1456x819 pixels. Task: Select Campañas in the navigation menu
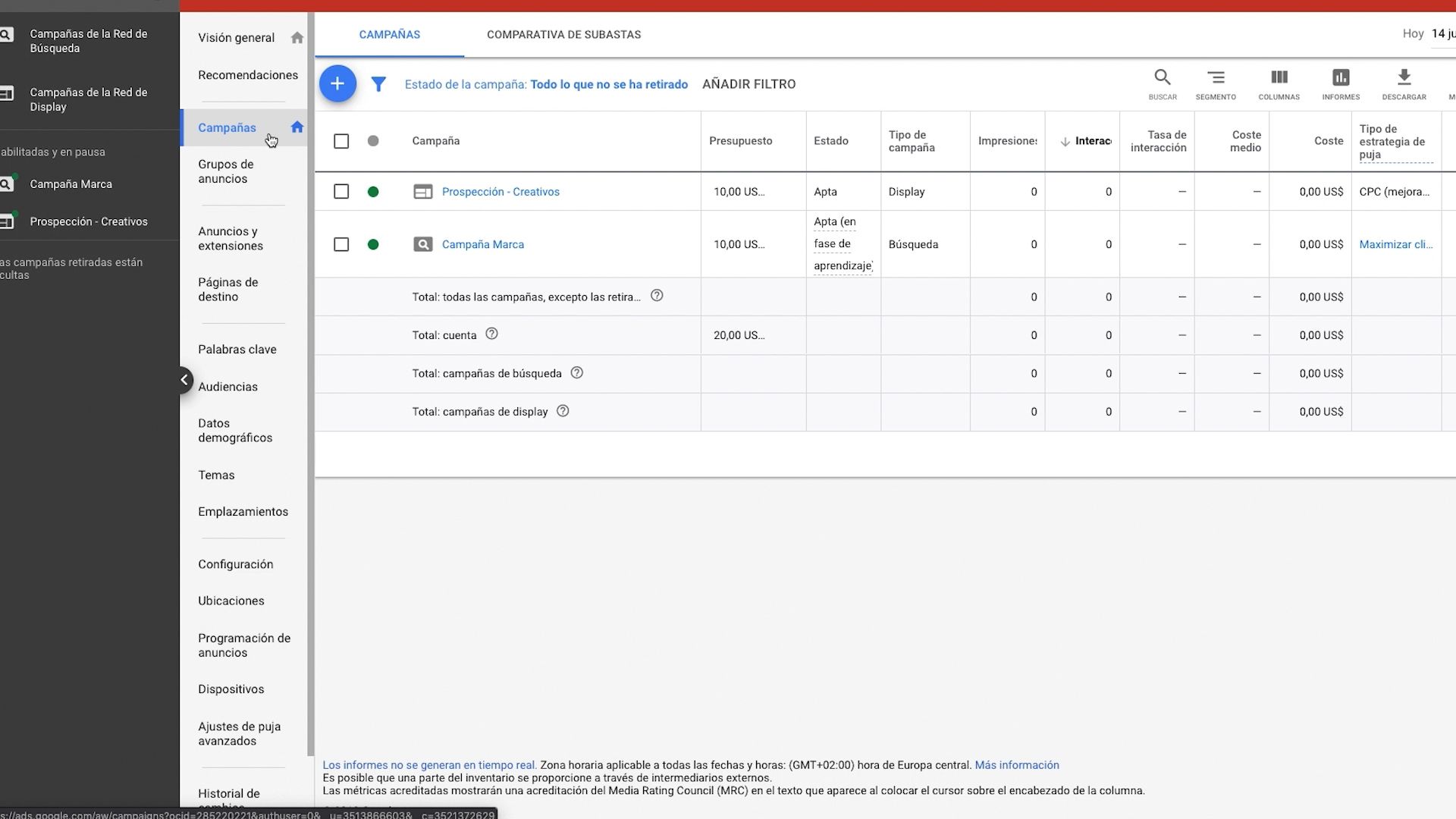tap(227, 127)
